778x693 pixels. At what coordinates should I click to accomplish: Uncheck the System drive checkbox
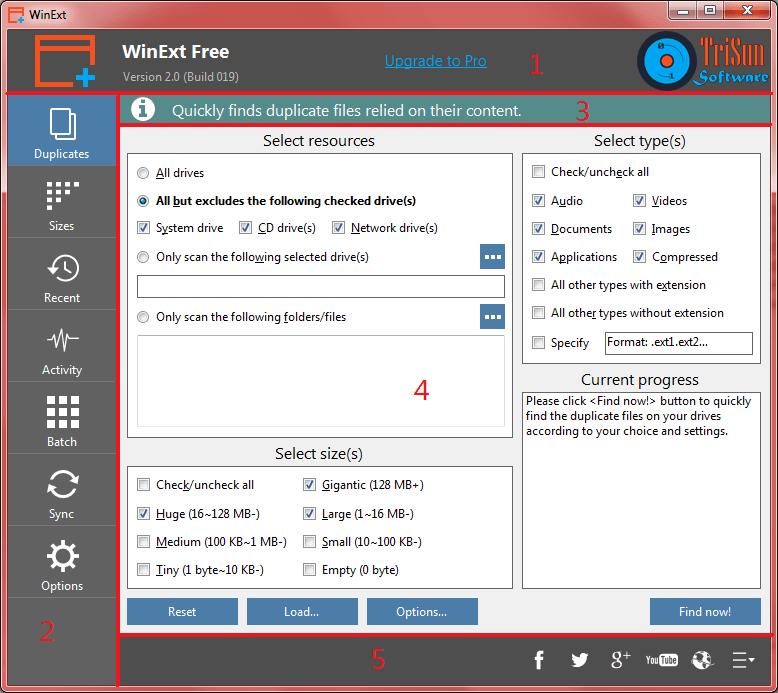pyautogui.click(x=143, y=228)
